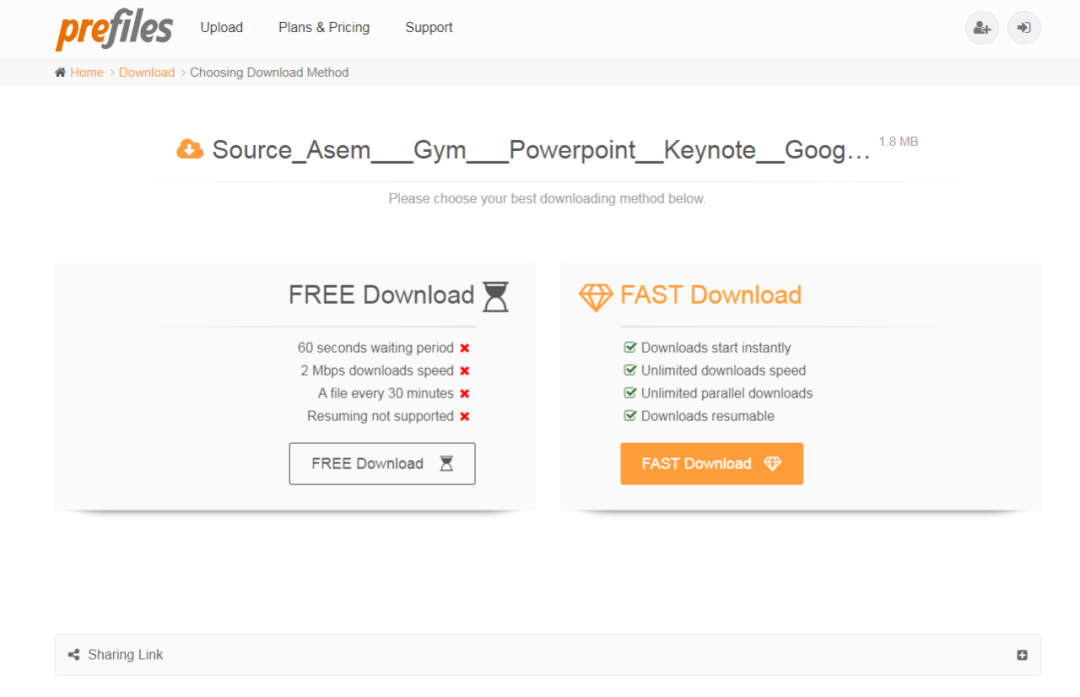1080x697 pixels.
Task: Click 'Unlimited parallel downloads' text
Action: pos(727,393)
